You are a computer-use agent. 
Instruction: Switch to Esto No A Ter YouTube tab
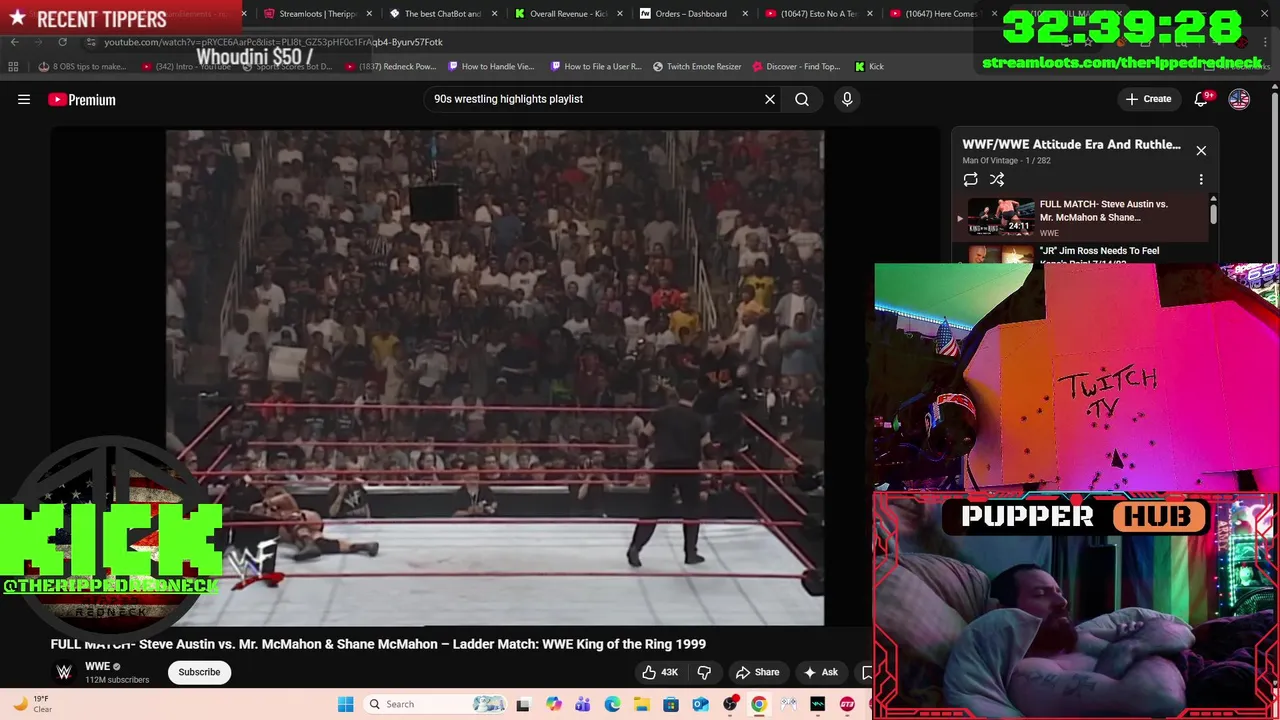pyautogui.click(x=815, y=14)
